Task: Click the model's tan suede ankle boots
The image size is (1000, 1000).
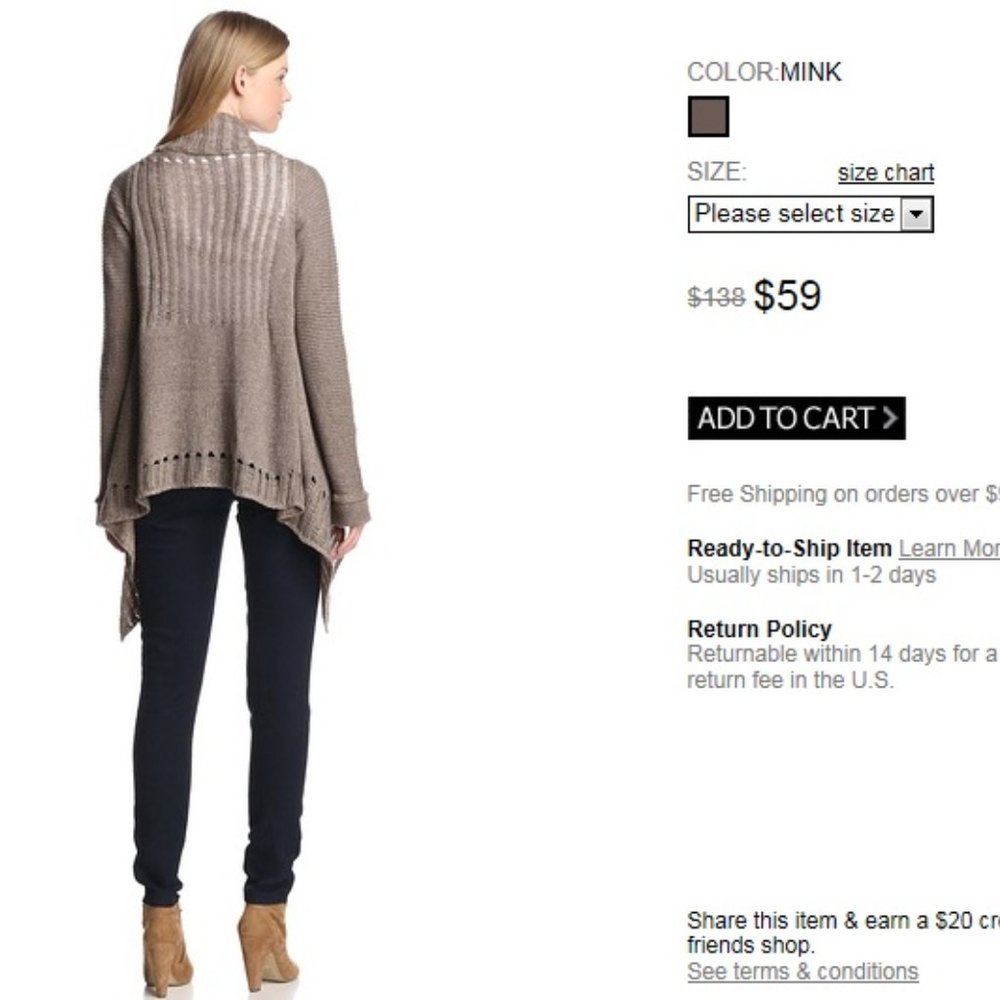Action: click(220, 950)
